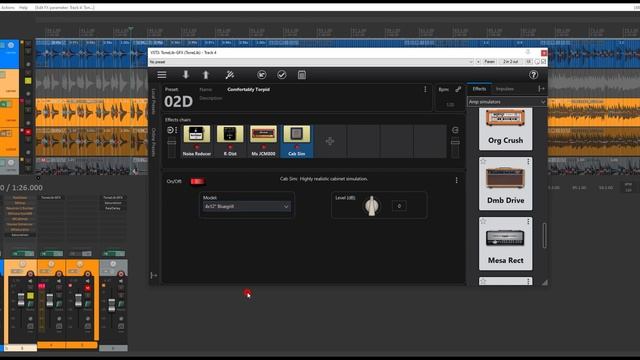Close the ToneLib FX window
The height and width of the screenshot is (360, 640).
[544, 53]
